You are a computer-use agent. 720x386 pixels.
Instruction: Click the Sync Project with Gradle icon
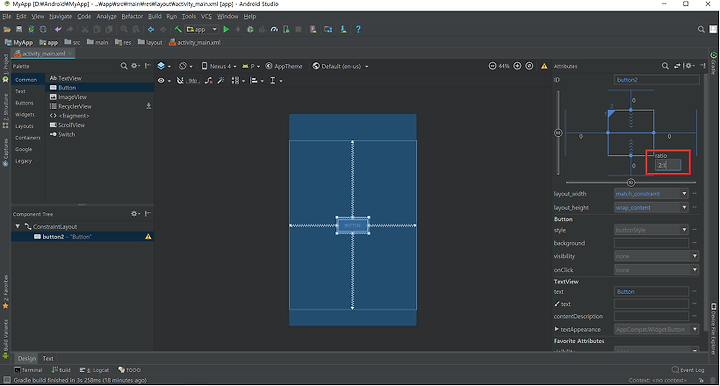click(x=31, y=29)
